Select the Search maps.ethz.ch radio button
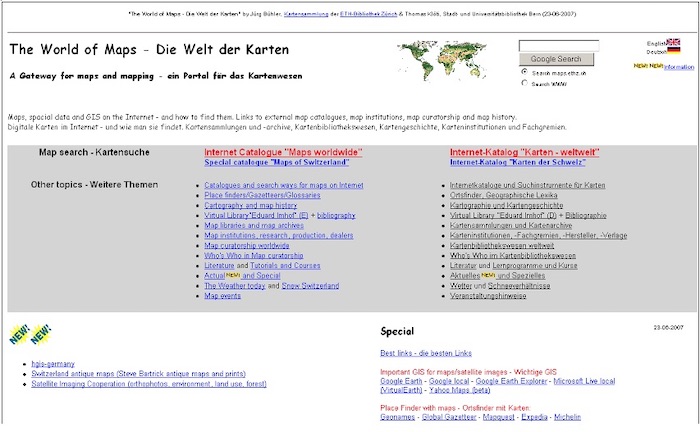This screenshot has height=432, width=700. (525, 71)
